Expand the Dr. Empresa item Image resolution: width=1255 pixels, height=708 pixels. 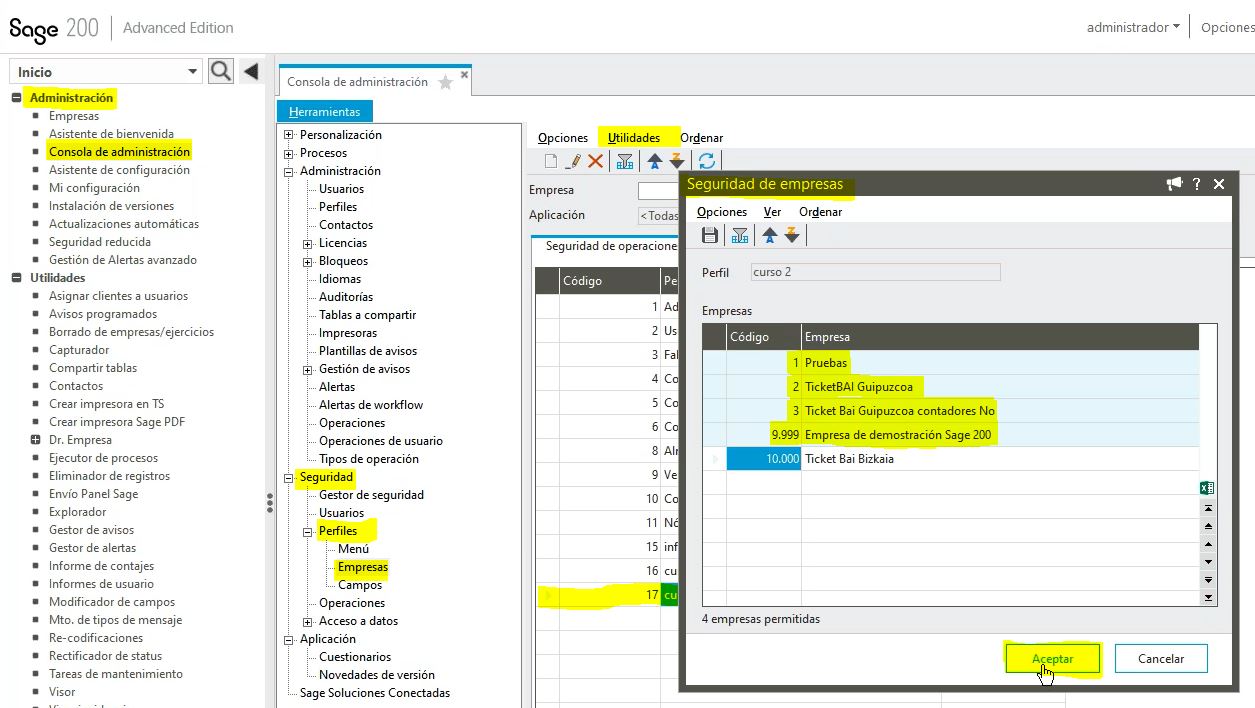pyautogui.click(x=36, y=440)
